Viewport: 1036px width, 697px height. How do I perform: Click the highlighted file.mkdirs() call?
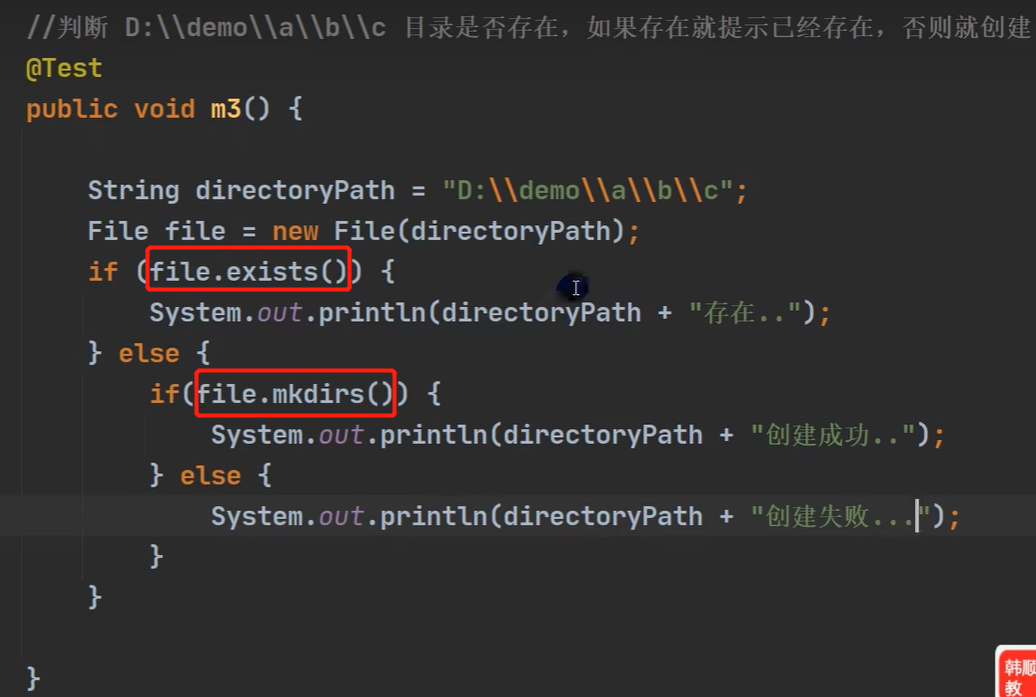[296, 394]
